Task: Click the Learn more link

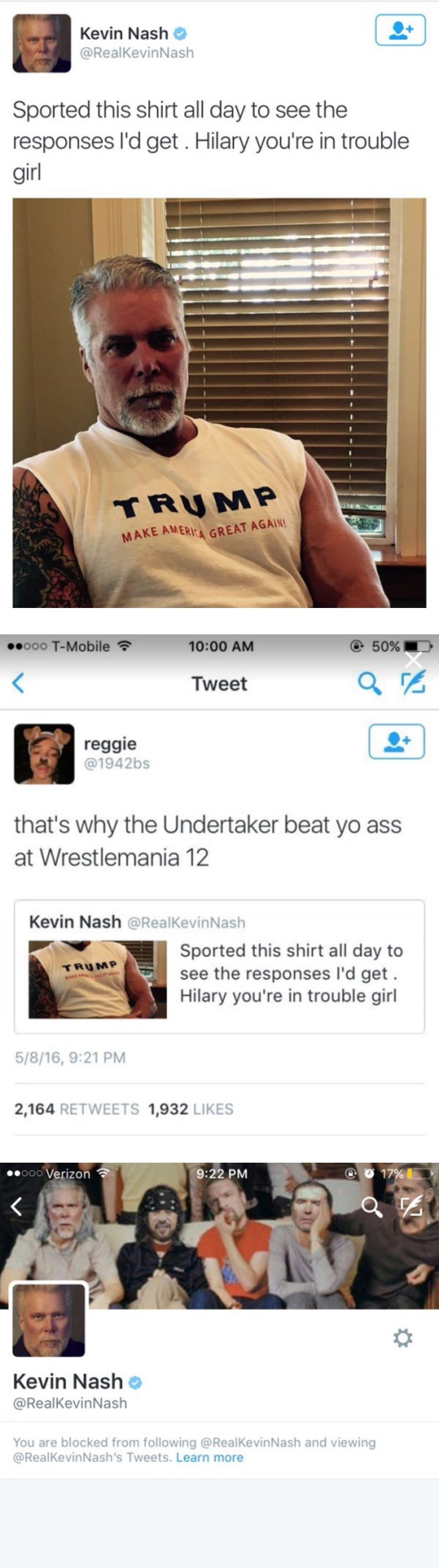Action: coord(210,1457)
